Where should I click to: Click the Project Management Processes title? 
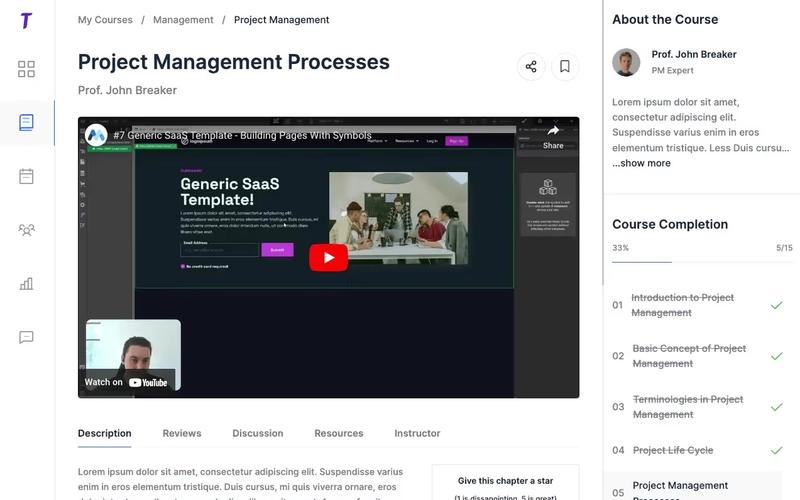tap(234, 62)
